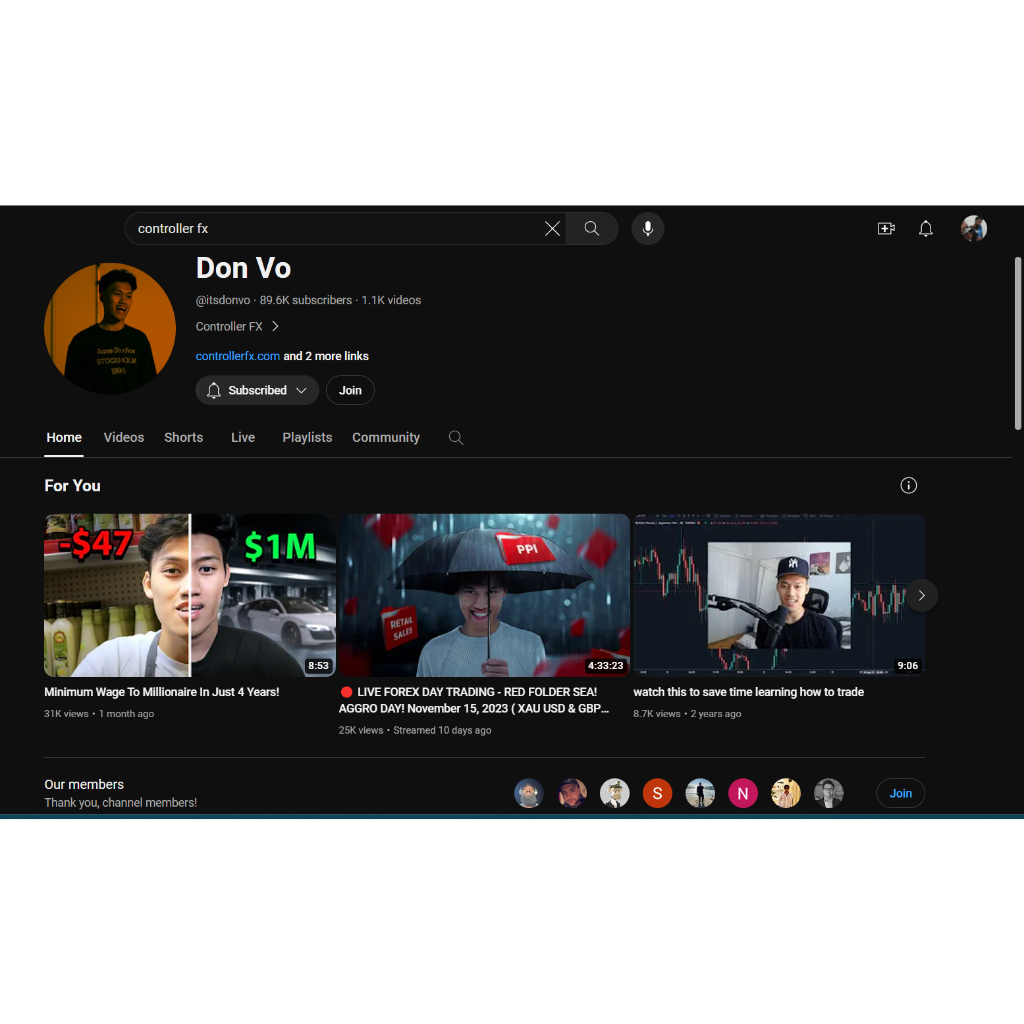Open the controllerfx.com link
The image size is (1024, 1024).
[x=238, y=356]
